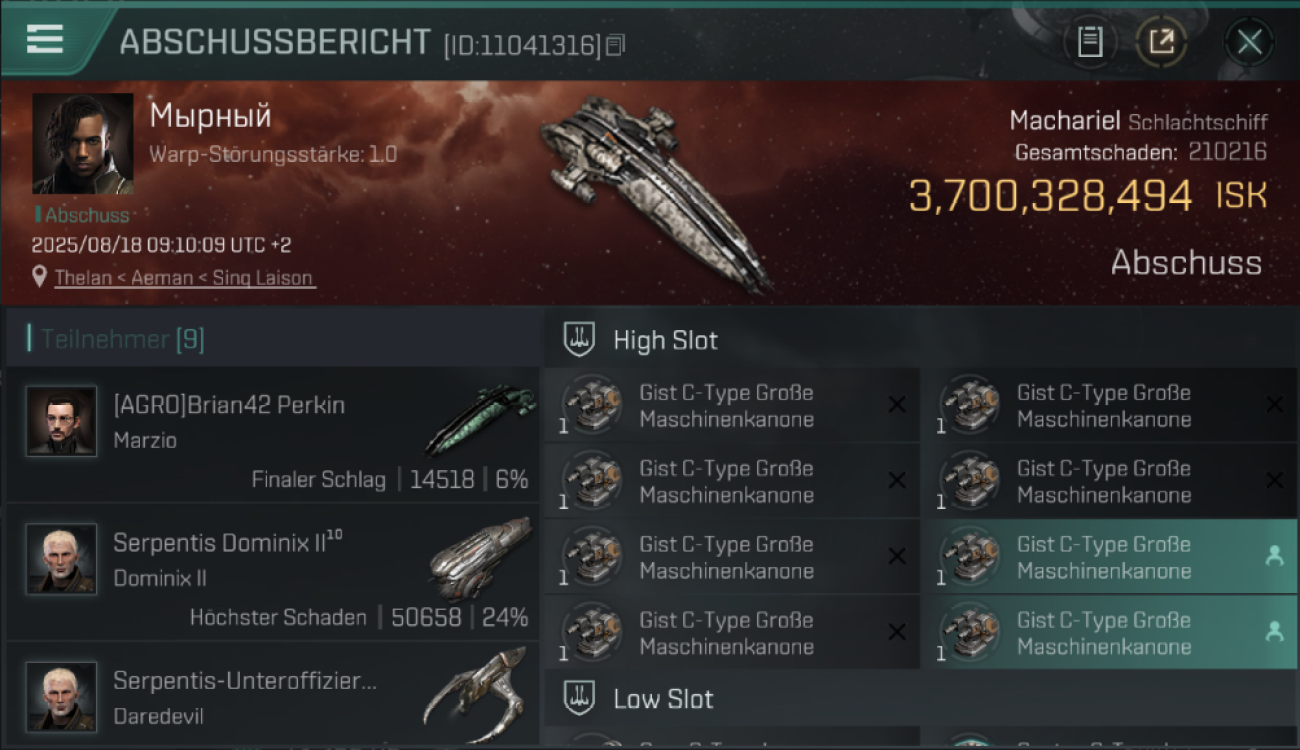The image size is (1300, 750).
Task: Click the share export icon
Action: tap(1161, 42)
